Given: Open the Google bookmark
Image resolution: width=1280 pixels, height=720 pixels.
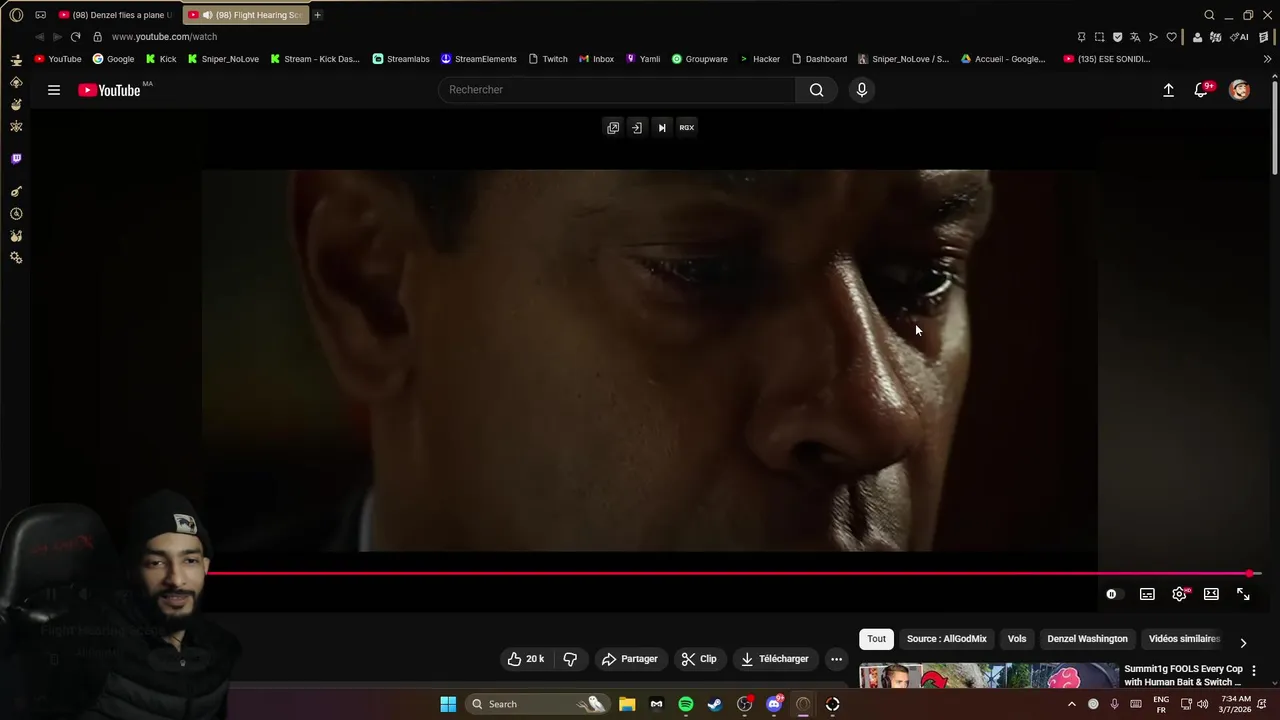Looking at the screenshot, I should pos(113,59).
